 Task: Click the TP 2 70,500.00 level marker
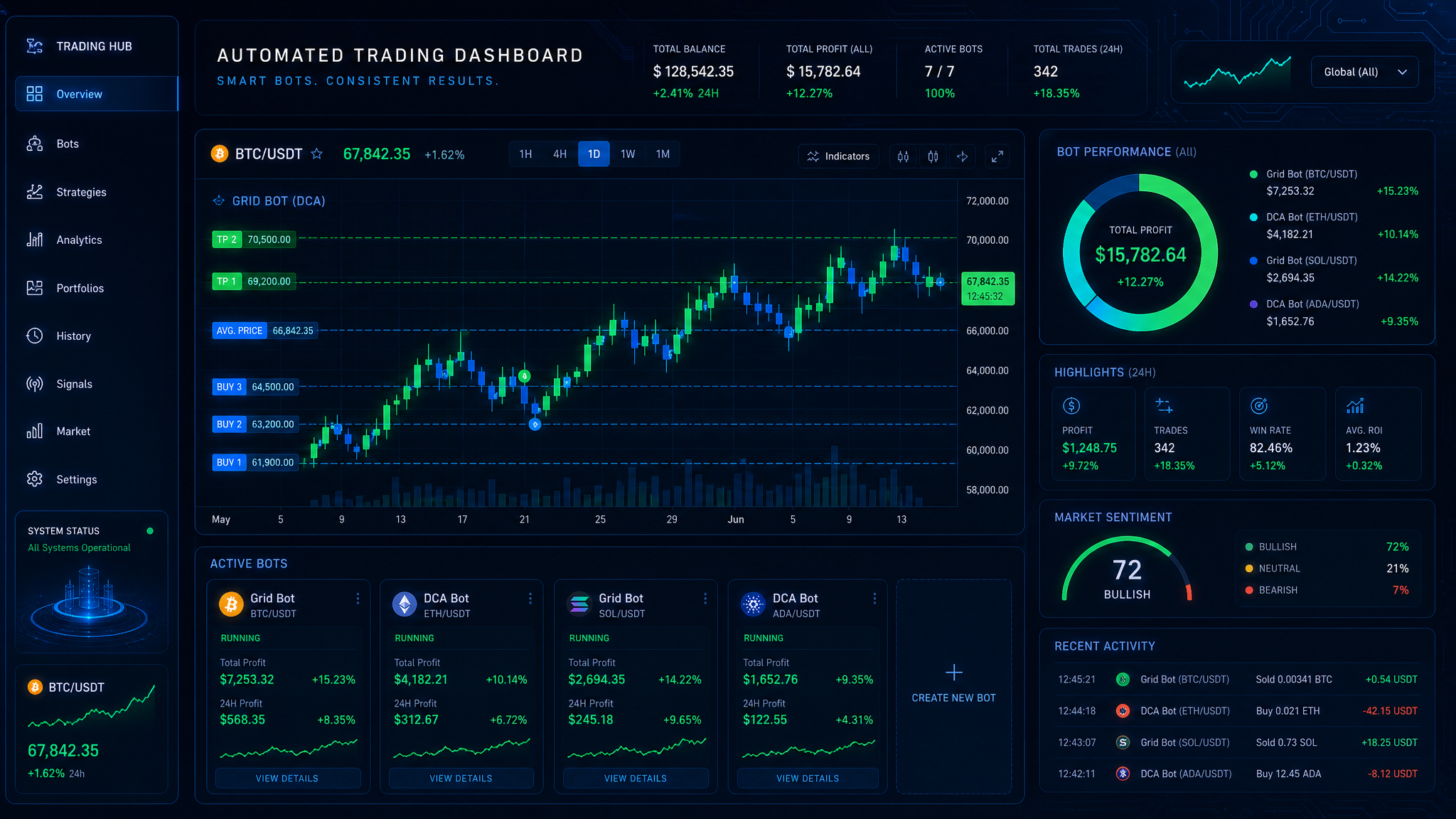pos(254,240)
